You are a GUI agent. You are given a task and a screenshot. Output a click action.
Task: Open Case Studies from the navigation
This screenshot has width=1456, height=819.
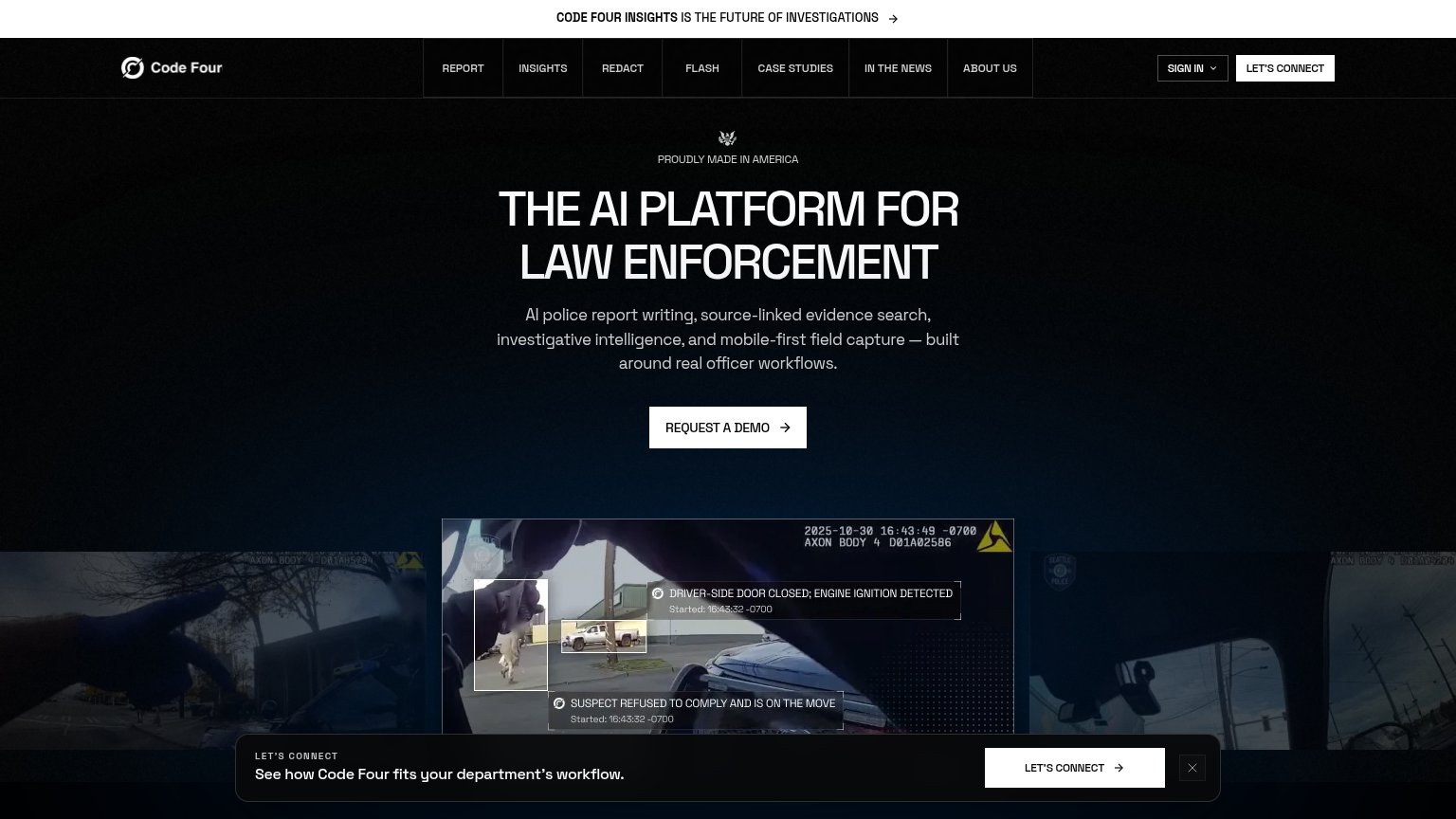[795, 68]
